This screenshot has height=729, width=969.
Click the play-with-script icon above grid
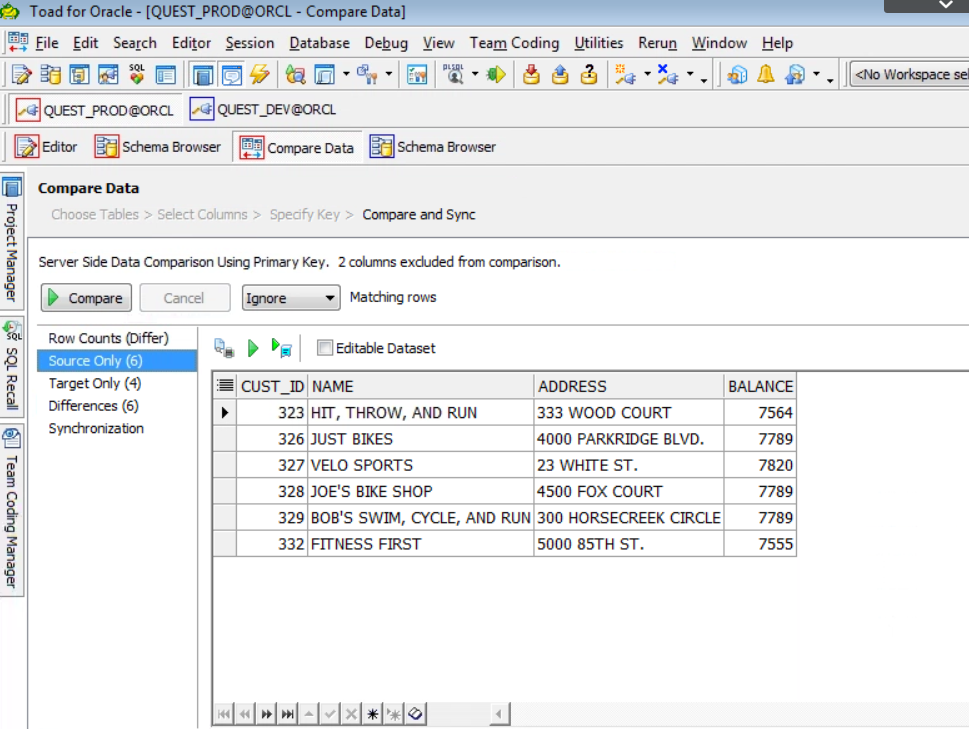(x=281, y=348)
